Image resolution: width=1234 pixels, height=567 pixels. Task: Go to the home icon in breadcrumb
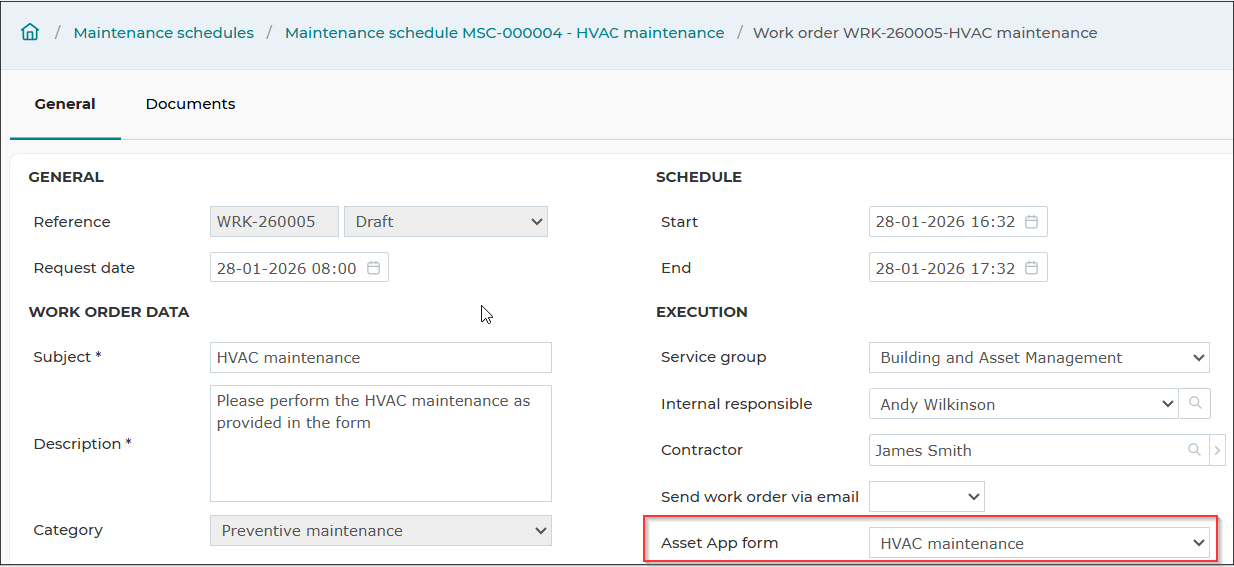pos(30,32)
